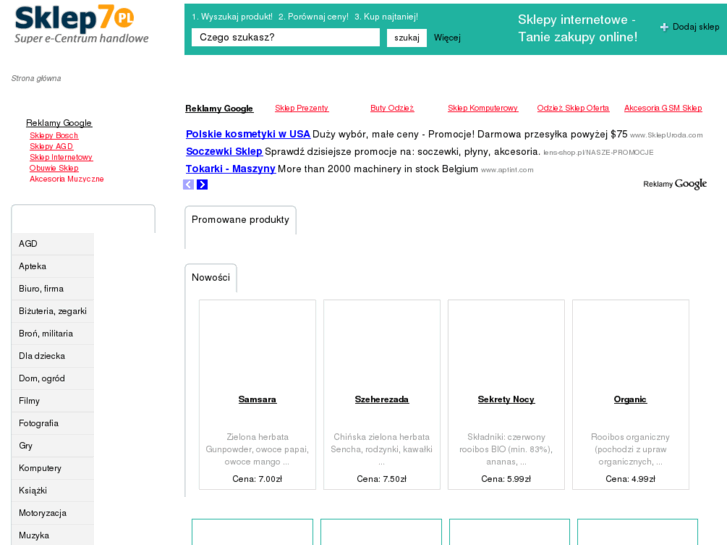This screenshot has width=727, height=545.
Task: Open Sklep Internetowy sidebar link
Action: click(x=61, y=157)
